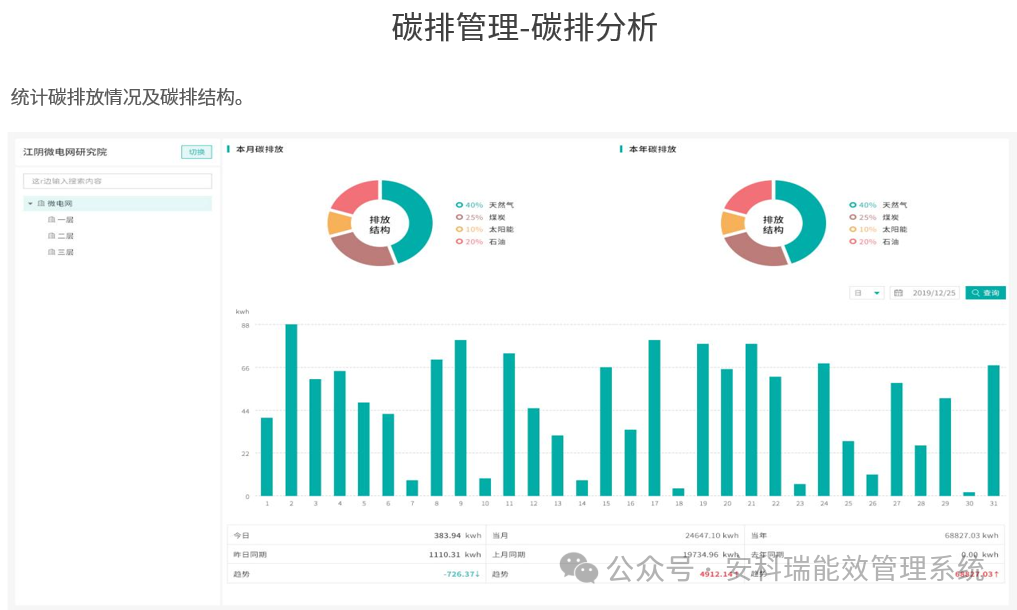
Task: Click the building icon beside 一层 node
Action: (51, 220)
